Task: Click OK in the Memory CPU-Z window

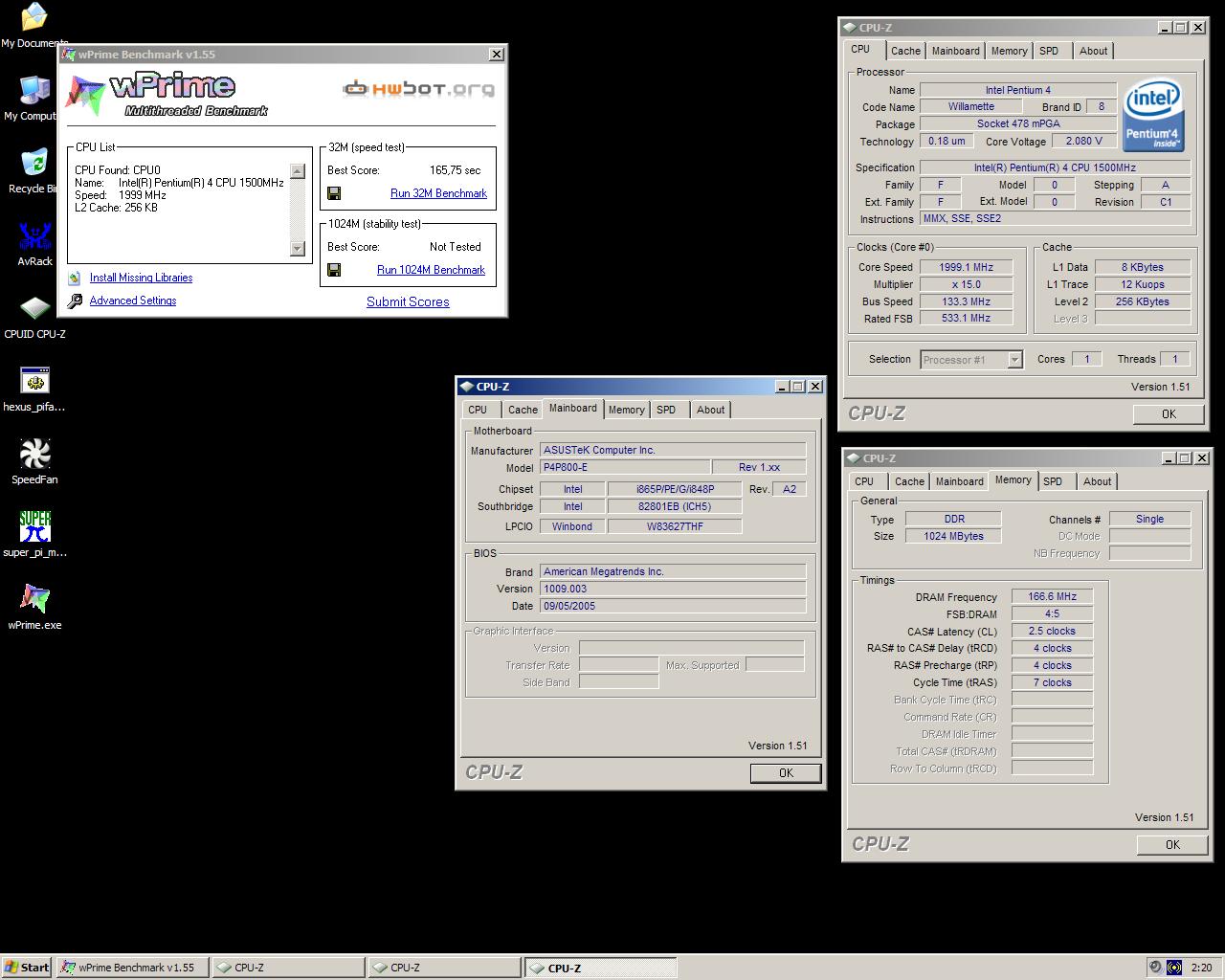Action: tap(1172, 845)
